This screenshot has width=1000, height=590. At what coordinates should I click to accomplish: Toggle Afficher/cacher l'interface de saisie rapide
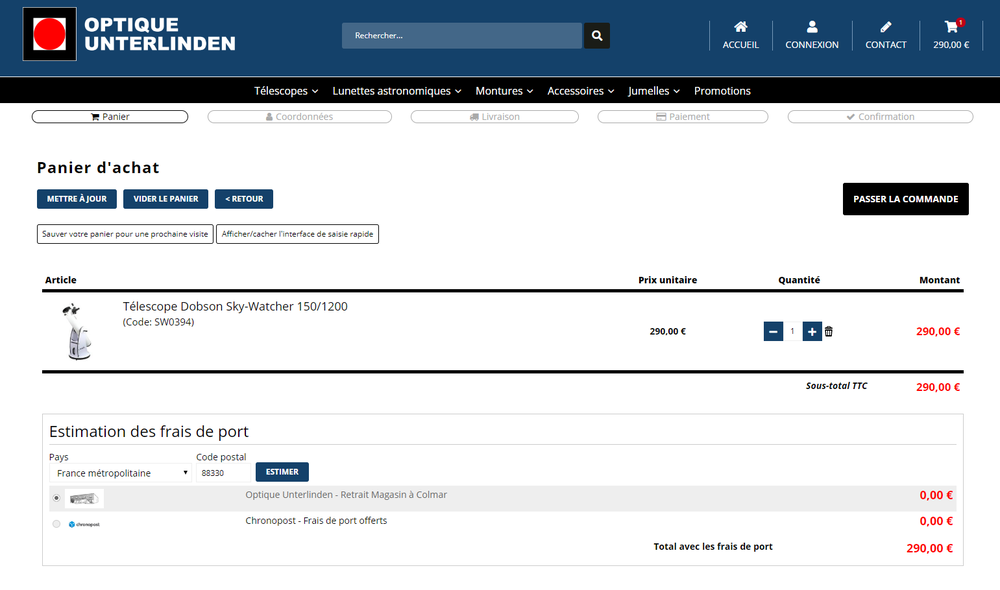pos(297,234)
